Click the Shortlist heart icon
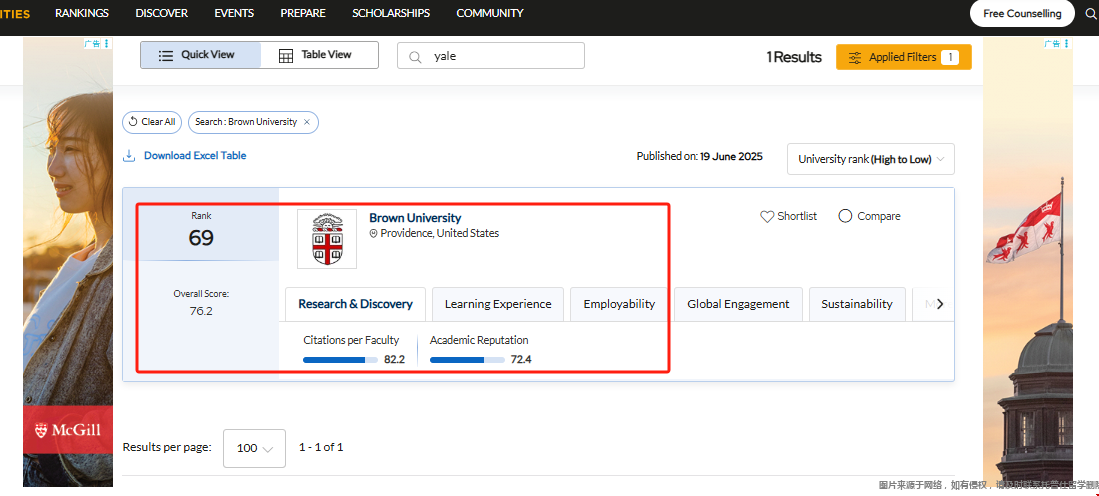Screen dimensions: 1099x496 coord(767,216)
